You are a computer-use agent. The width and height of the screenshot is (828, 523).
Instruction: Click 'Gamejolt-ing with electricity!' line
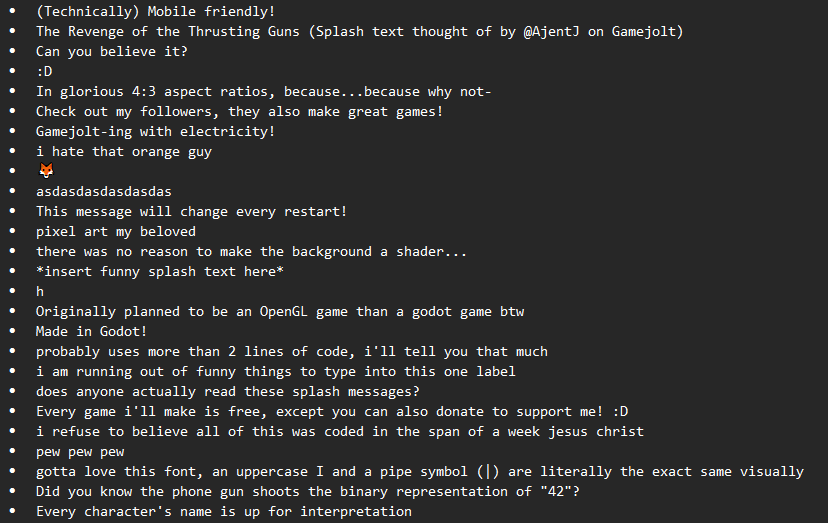click(x=156, y=132)
